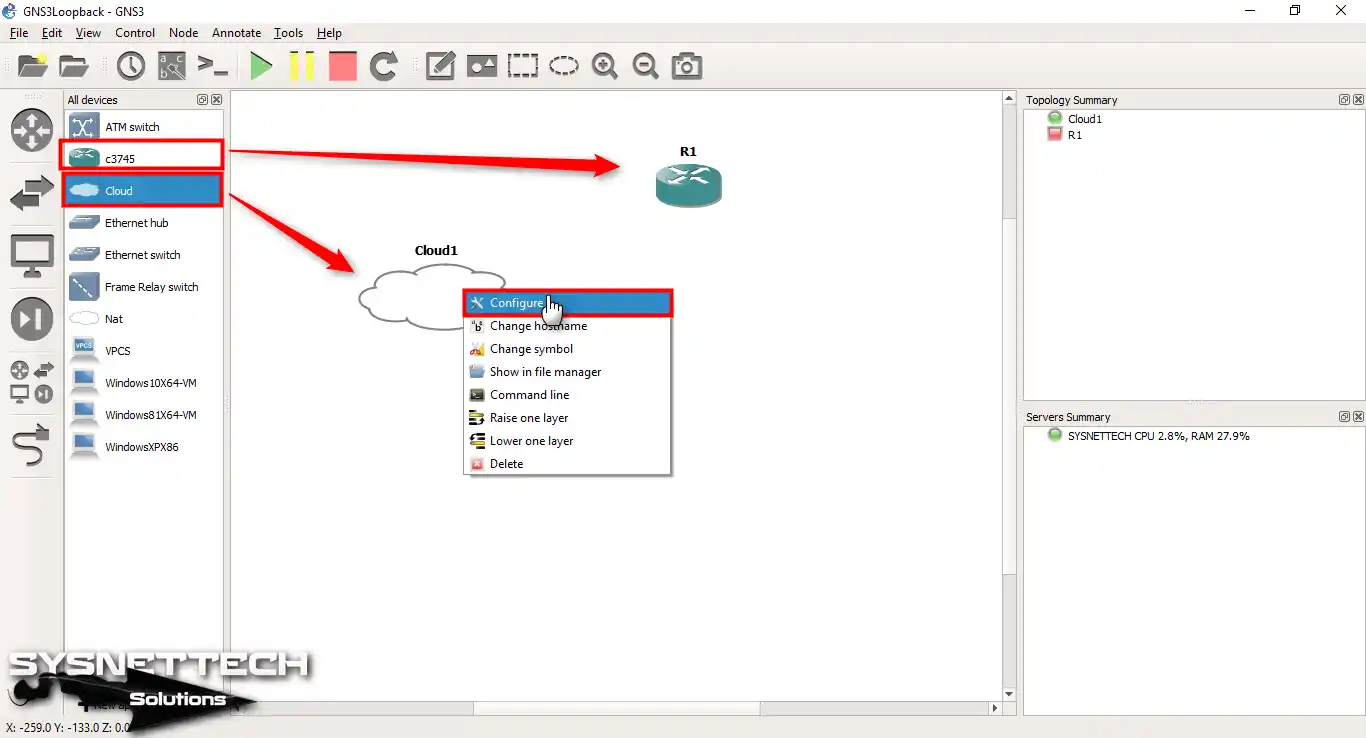Image resolution: width=1366 pixels, height=738 pixels.
Task: Open console to all devices icon
Action: click(212, 66)
